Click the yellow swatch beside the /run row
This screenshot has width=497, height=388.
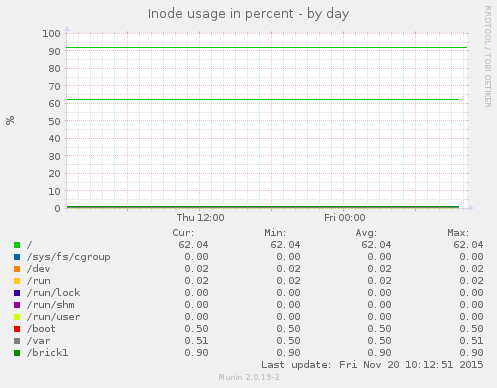pos(17,281)
